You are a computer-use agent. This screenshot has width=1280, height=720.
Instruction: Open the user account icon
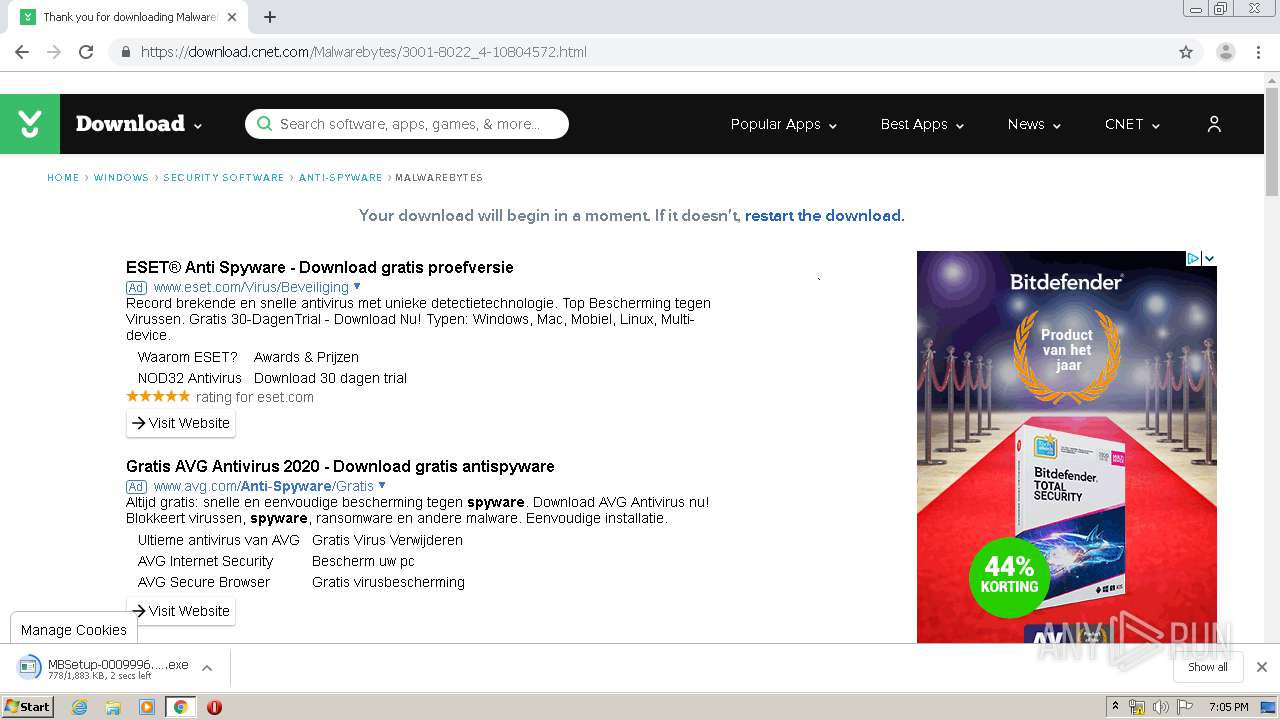point(1214,124)
